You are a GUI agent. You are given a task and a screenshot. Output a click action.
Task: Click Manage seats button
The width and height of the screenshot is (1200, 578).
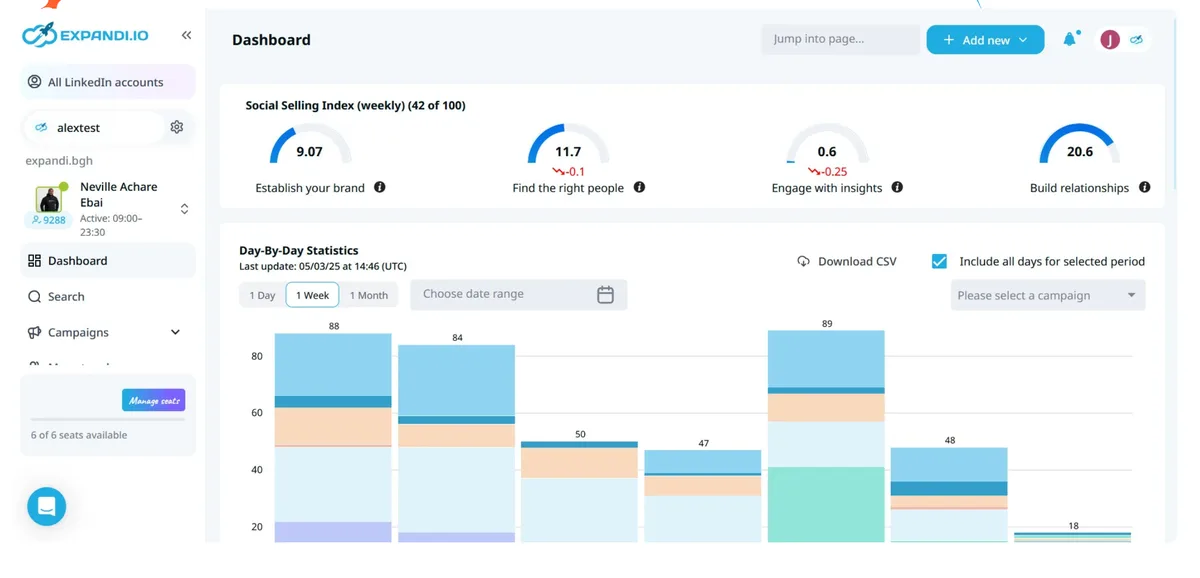pos(154,400)
